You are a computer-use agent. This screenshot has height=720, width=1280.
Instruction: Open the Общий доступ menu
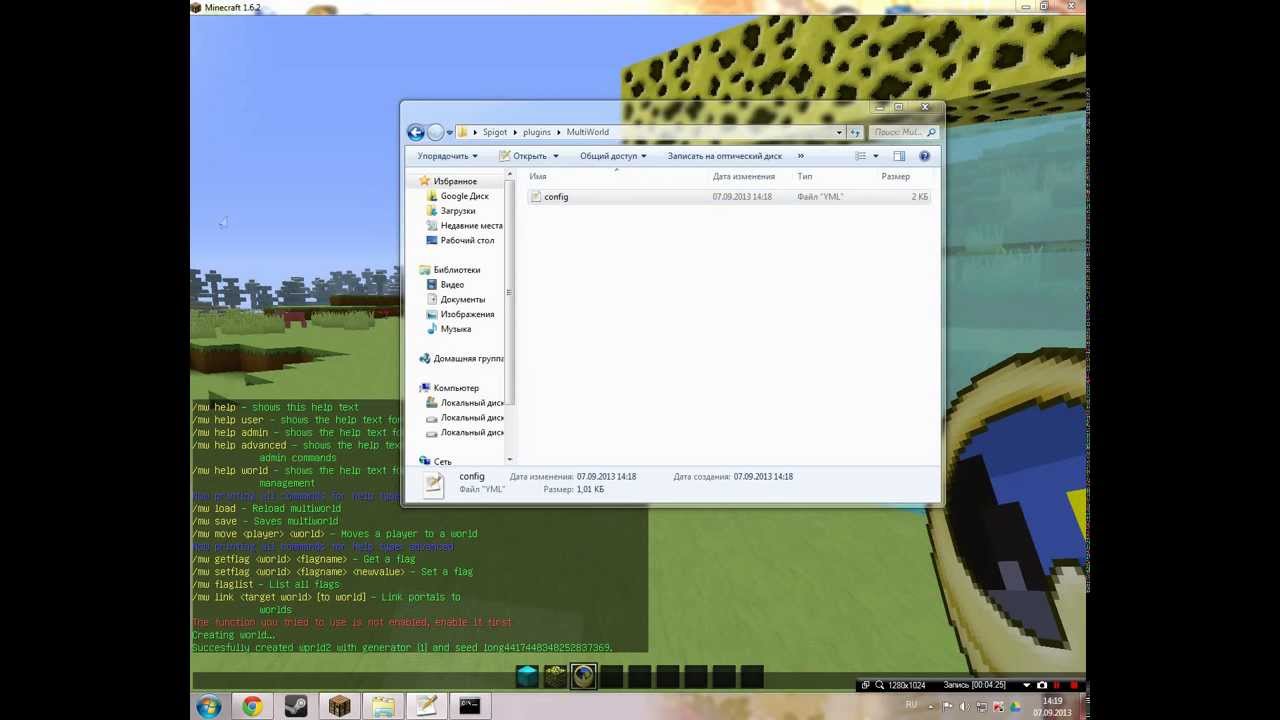[613, 156]
